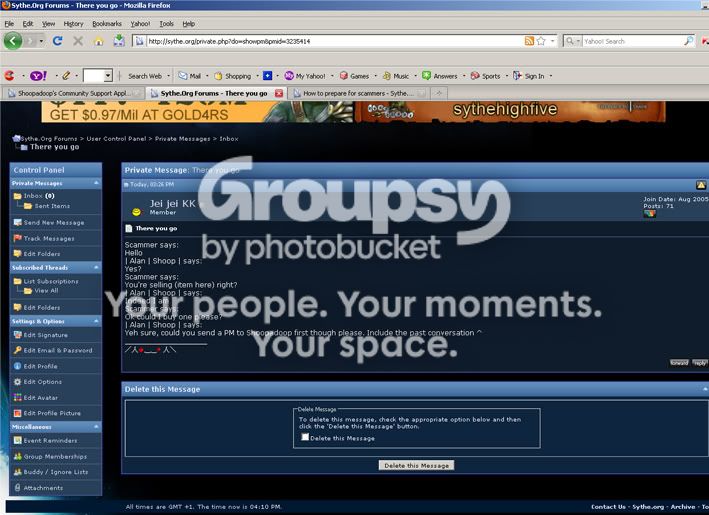This screenshot has height=515, width=709.
Task: Open Music from the Yahoo toolbar
Action: coord(396,76)
